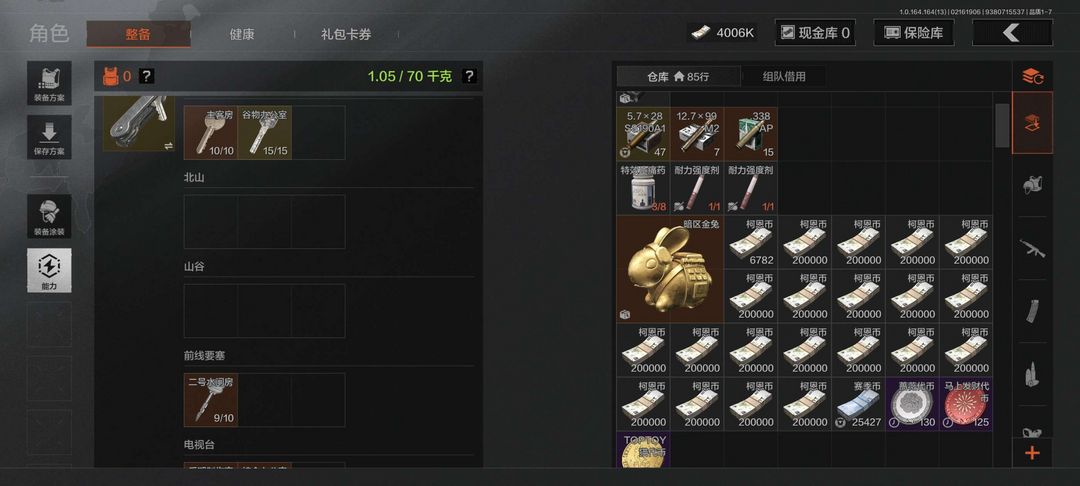Switch to the 健康 tab
The width and height of the screenshot is (1080, 486).
pyautogui.click(x=242, y=34)
